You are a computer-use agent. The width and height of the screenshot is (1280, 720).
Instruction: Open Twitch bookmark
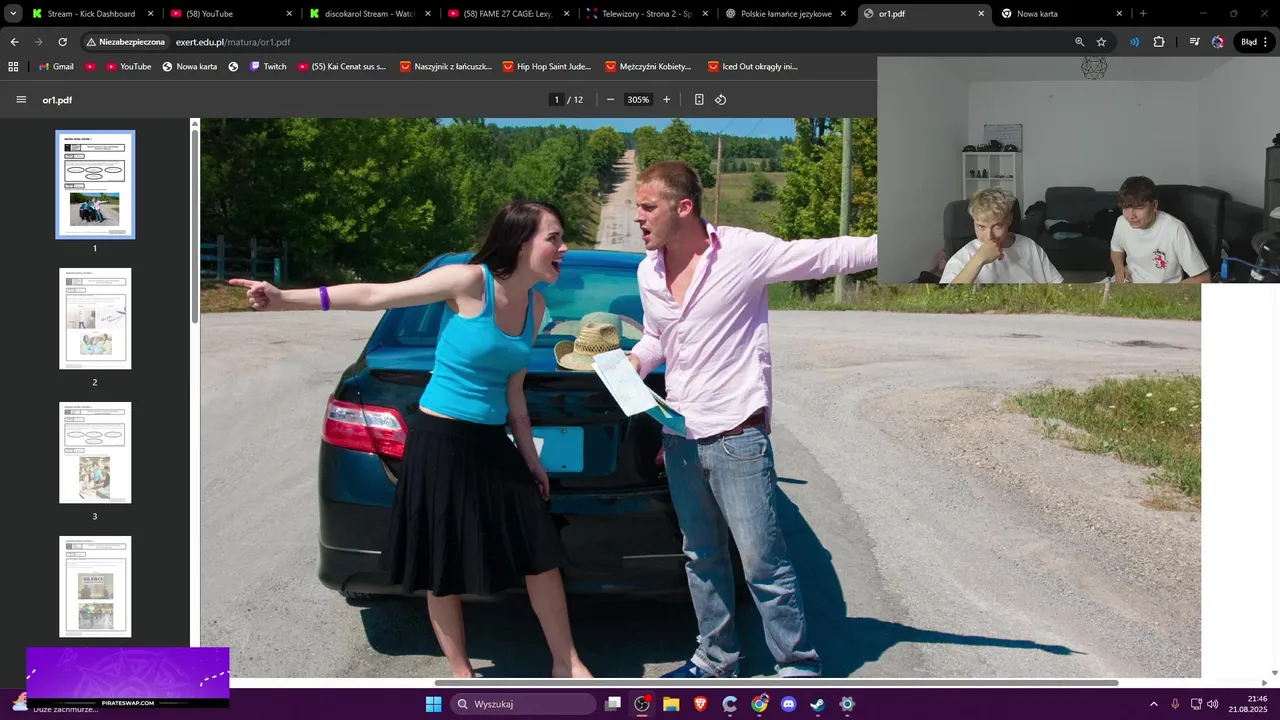click(267, 67)
